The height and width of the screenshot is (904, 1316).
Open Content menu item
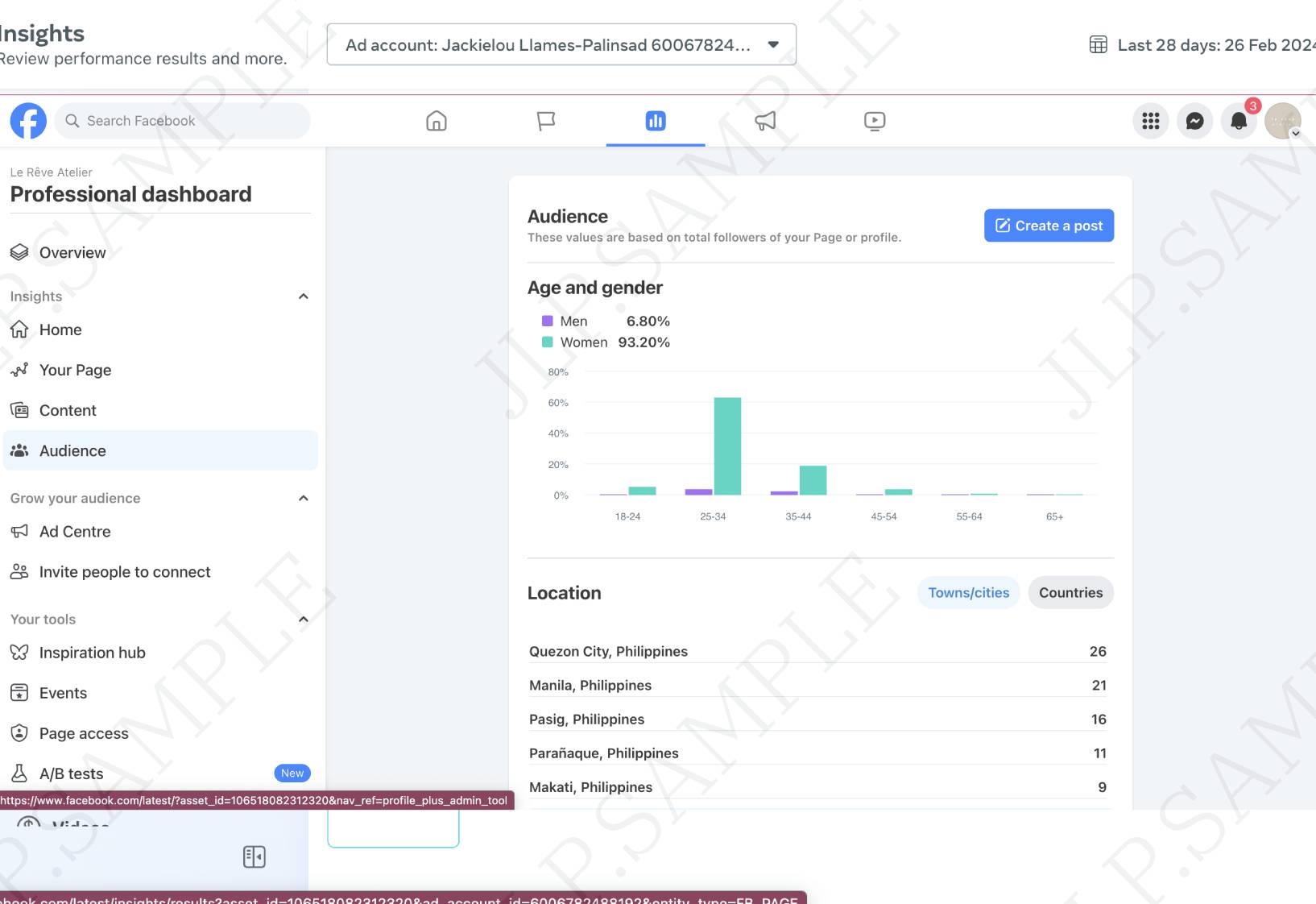(160, 410)
